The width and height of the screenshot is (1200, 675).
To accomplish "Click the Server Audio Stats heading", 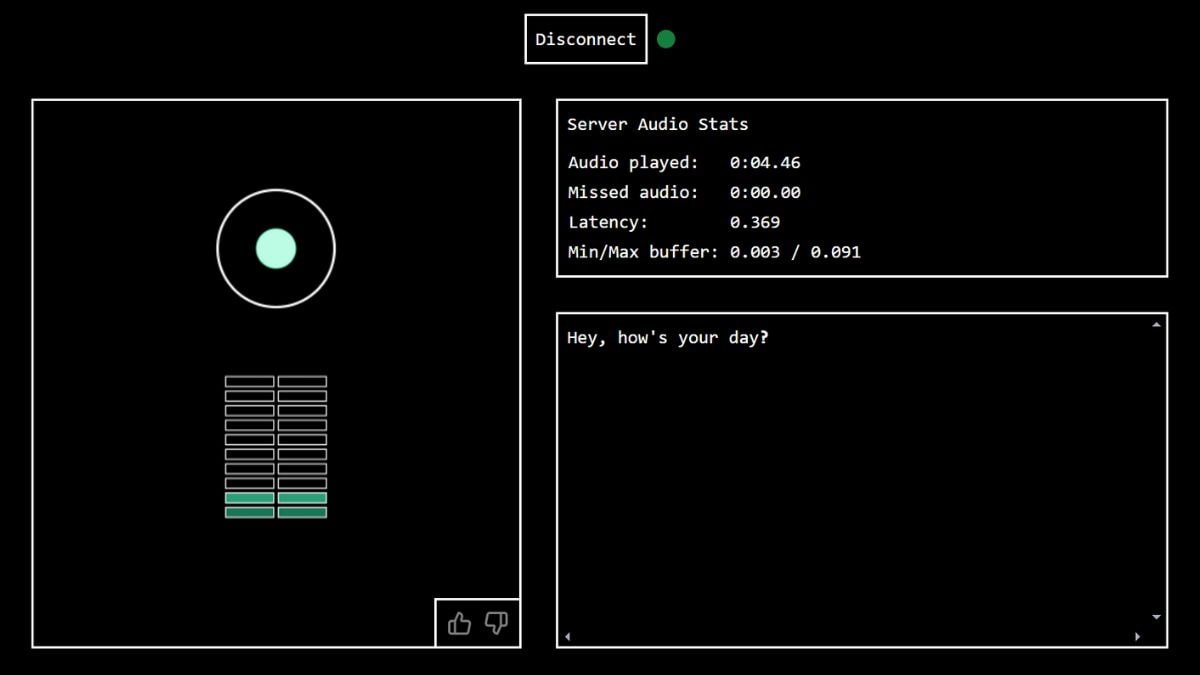I will click(657, 124).
